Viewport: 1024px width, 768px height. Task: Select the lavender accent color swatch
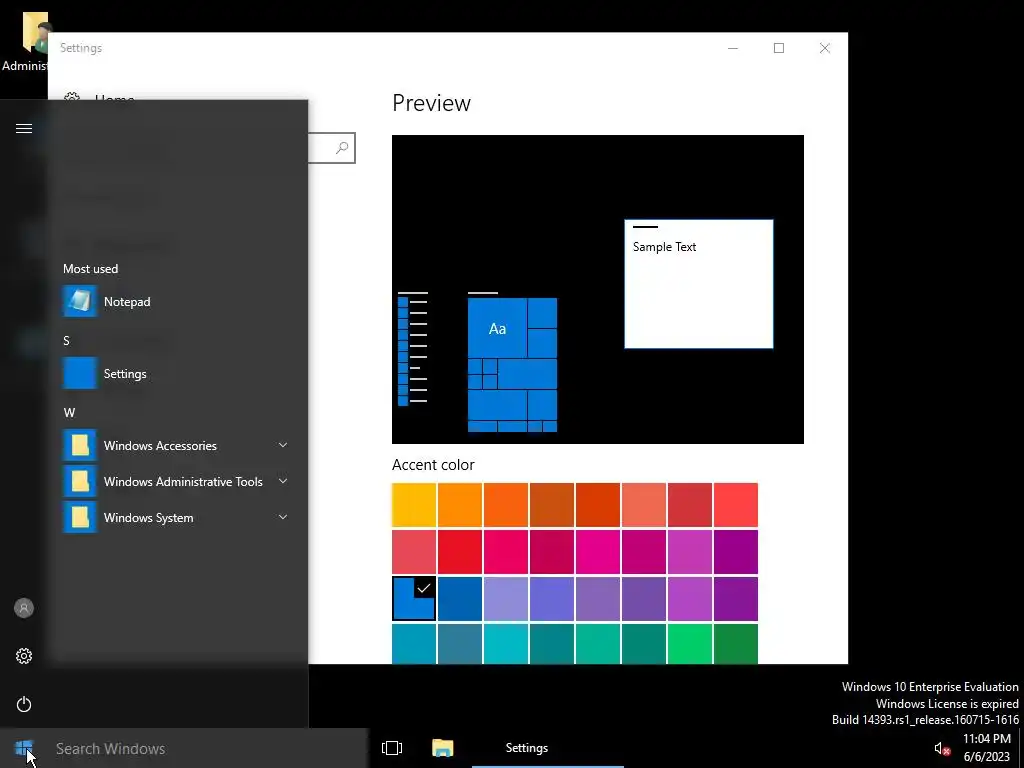click(506, 599)
